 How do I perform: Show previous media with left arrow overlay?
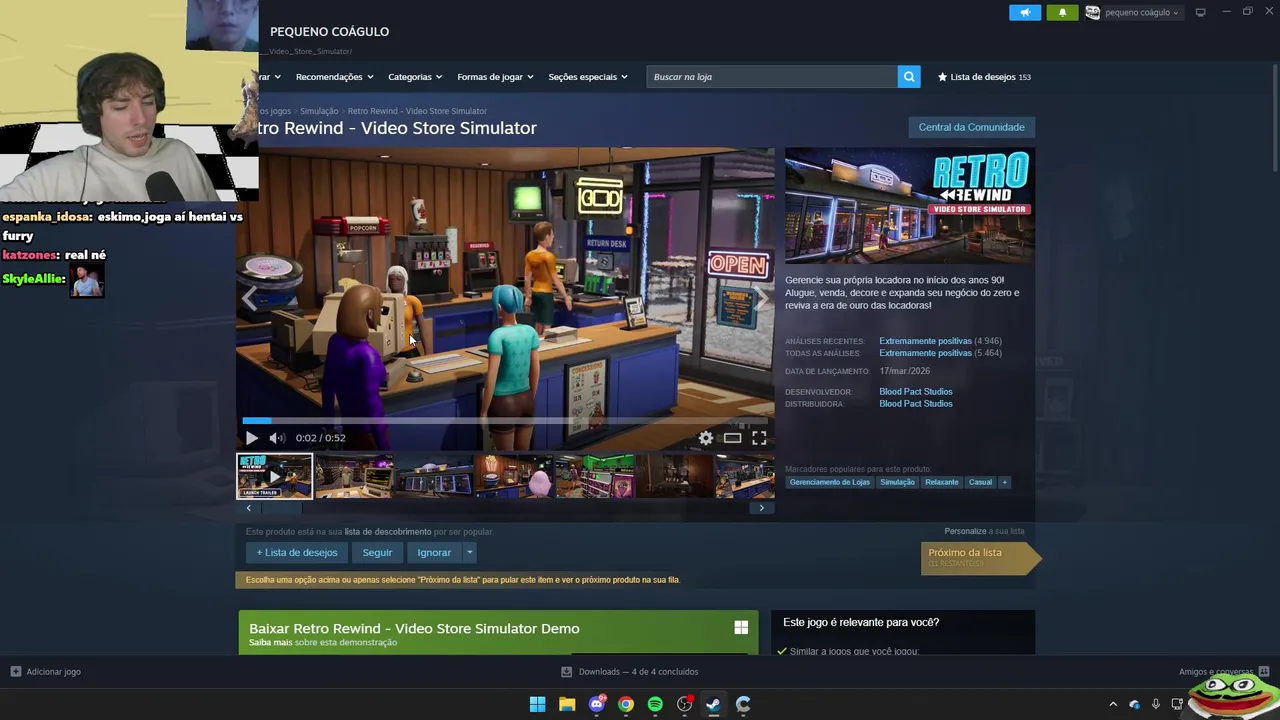click(x=249, y=298)
